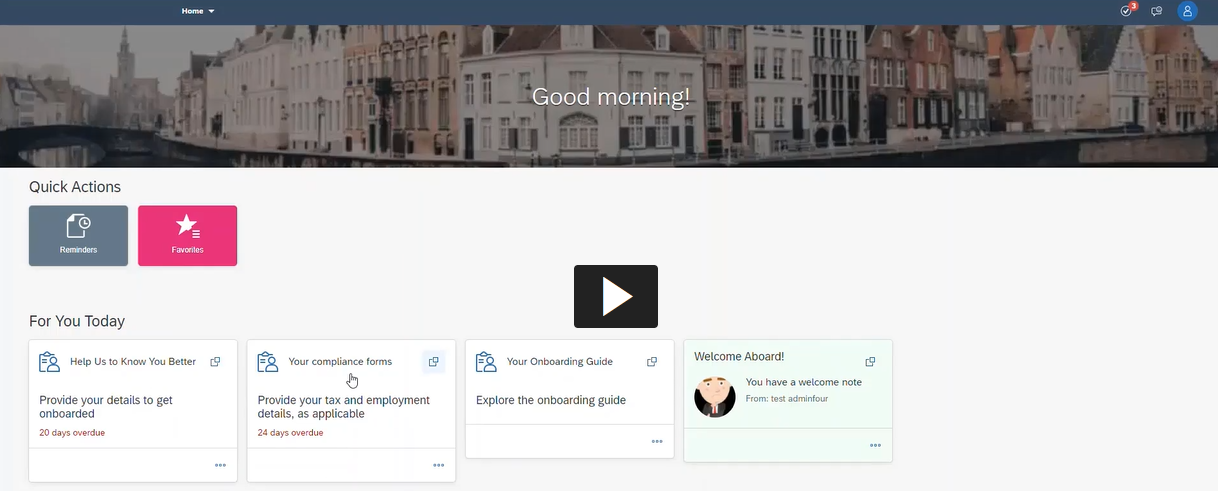Expand more options on Help Us to Know You Better card

tap(220, 465)
